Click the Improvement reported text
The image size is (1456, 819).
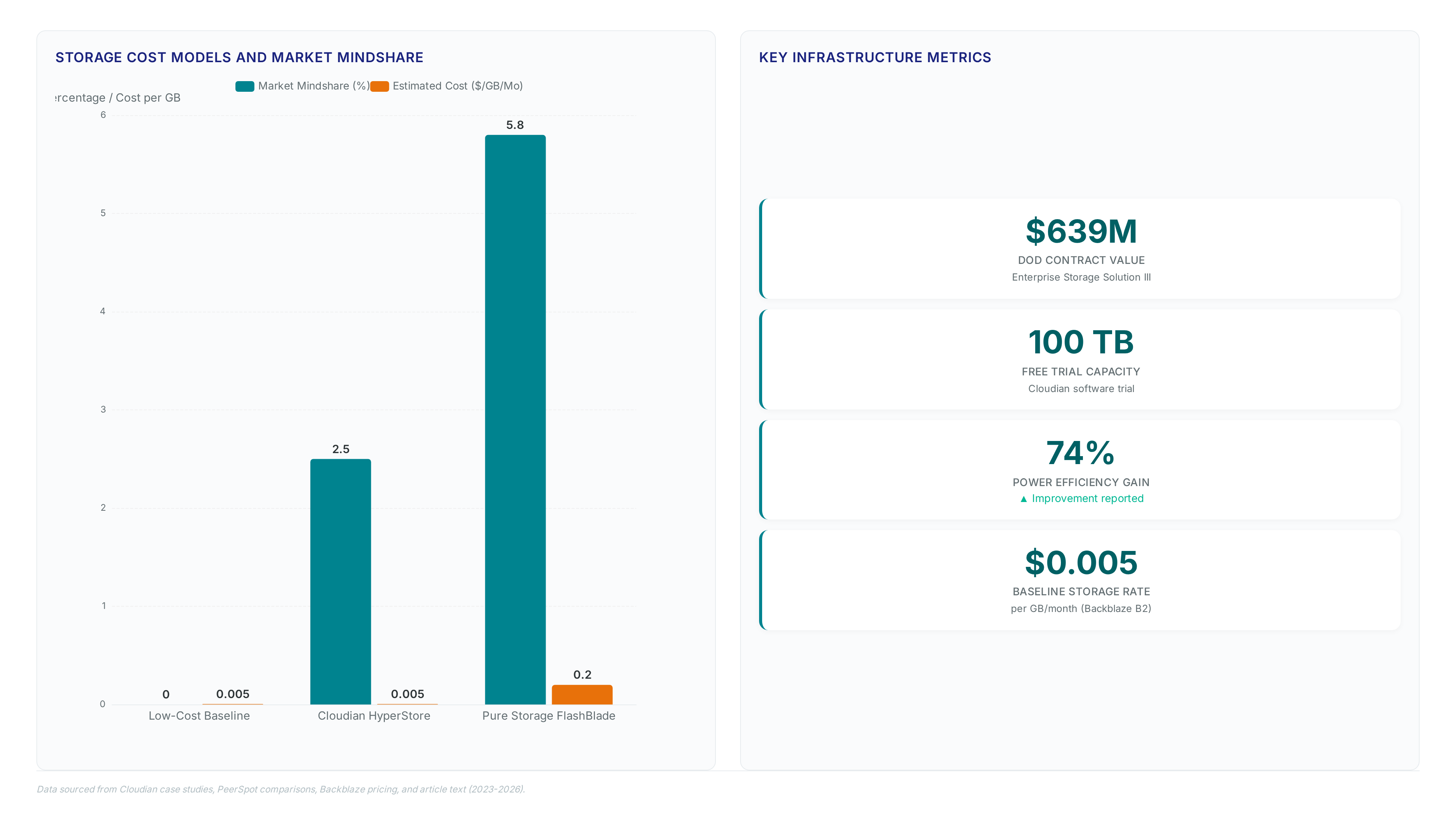(1087, 499)
